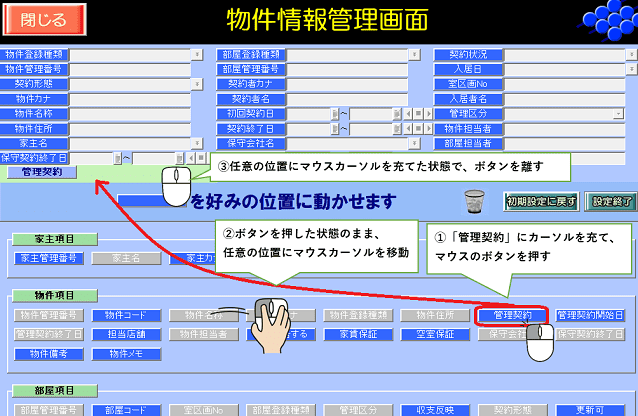The width and height of the screenshot is (638, 416).
Task: Click the 設定終了 button
Action: (x=609, y=201)
